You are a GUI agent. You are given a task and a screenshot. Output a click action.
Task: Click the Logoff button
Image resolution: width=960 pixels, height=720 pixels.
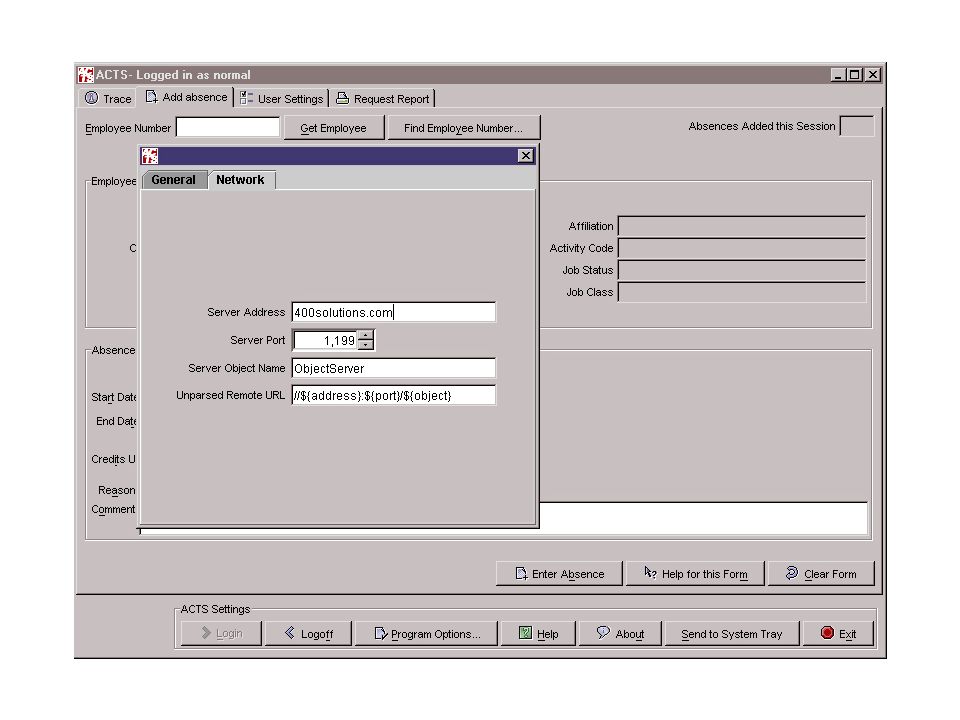[309, 634]
